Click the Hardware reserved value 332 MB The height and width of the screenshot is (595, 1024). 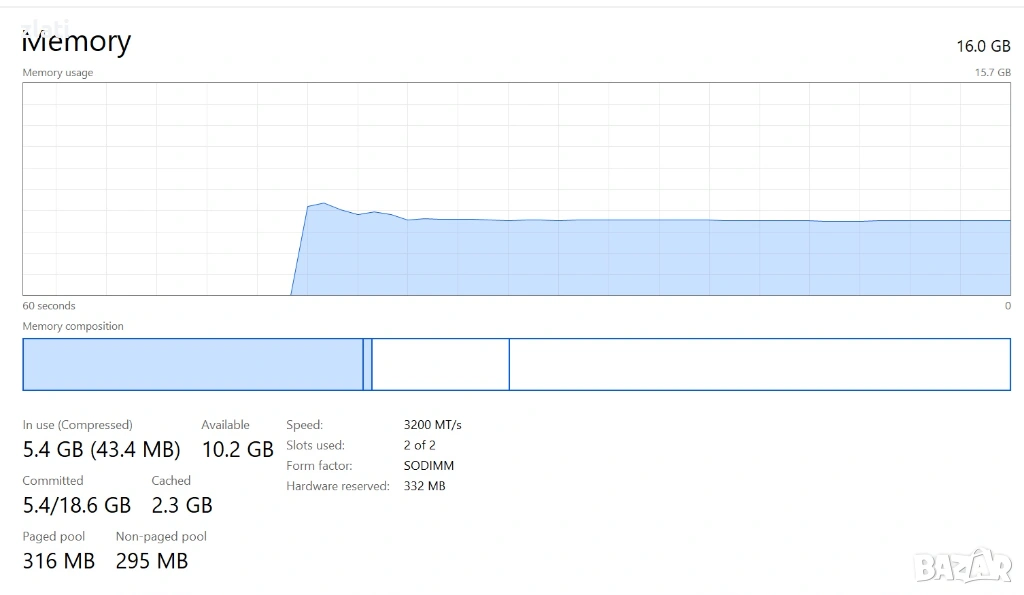[424, 486]
